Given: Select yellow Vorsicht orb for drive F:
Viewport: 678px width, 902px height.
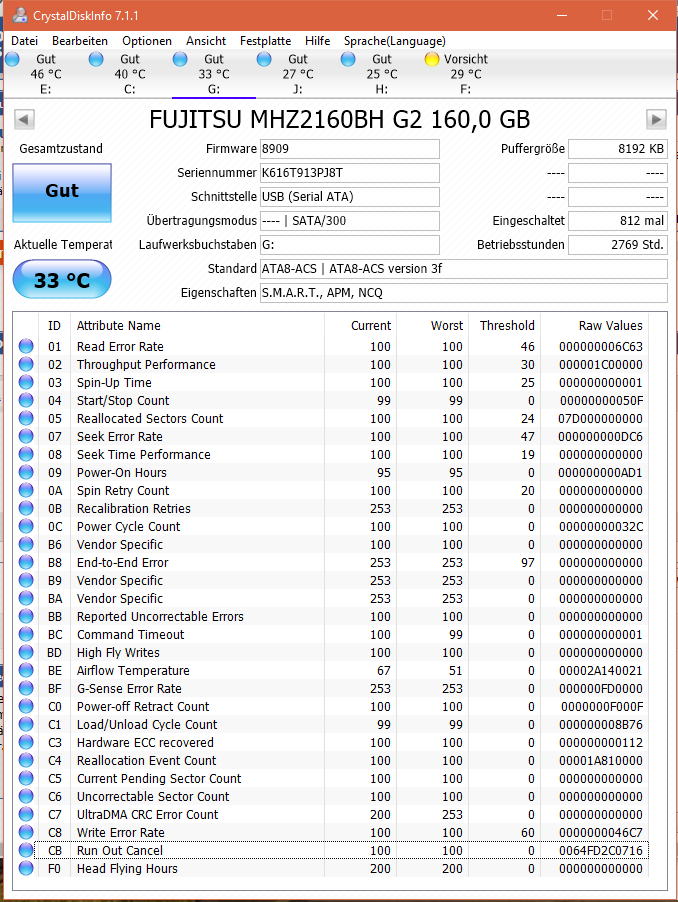Looking at the screenshot, I should pos(432,59).
